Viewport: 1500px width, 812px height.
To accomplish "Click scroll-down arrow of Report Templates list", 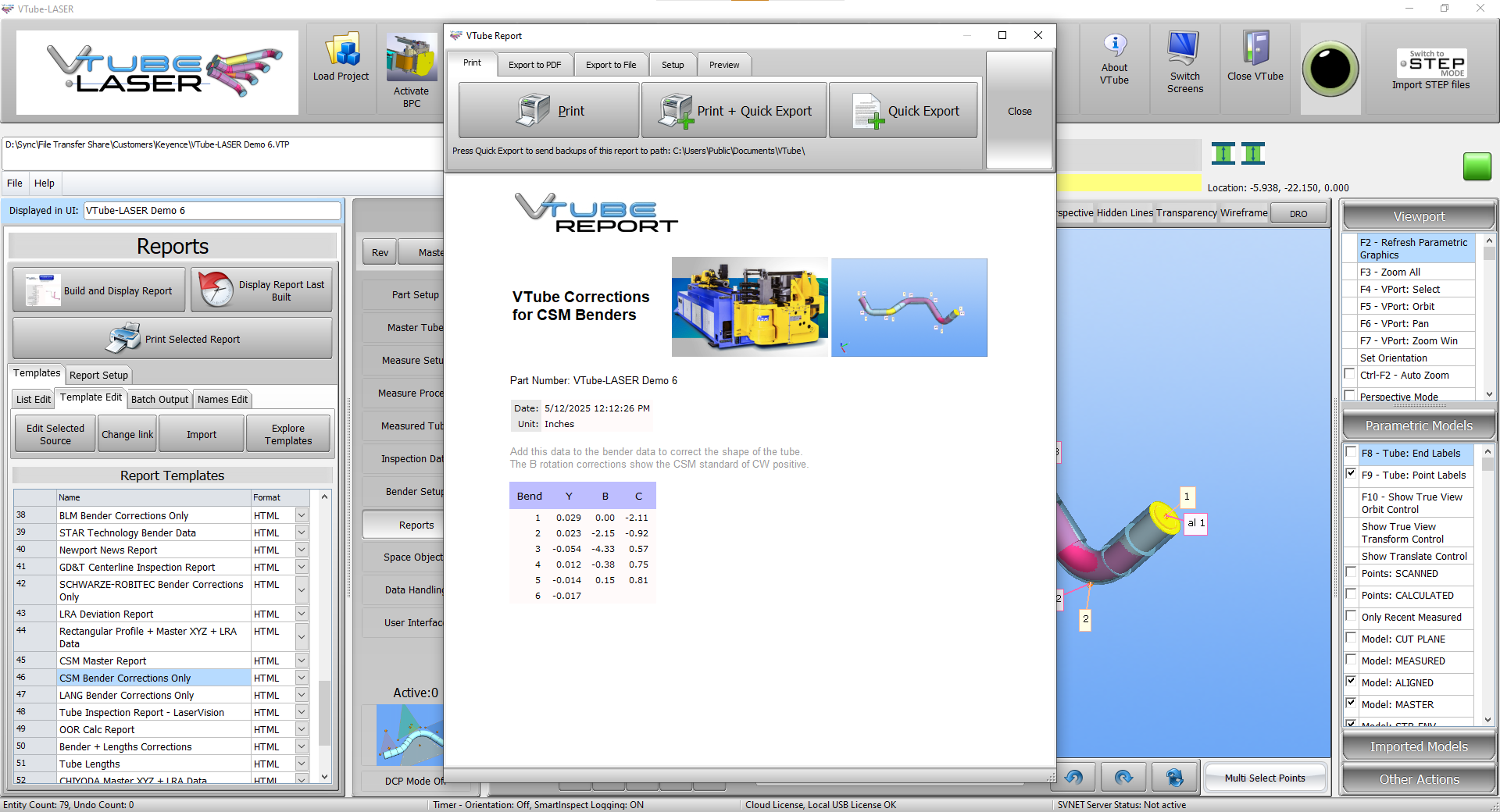I will tap(324, 776).
